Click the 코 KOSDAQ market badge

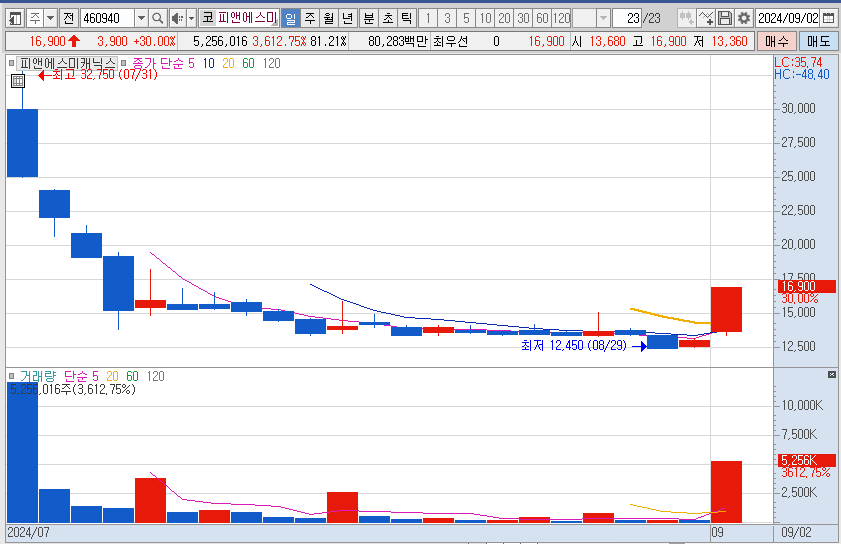(x=208, y=18)
